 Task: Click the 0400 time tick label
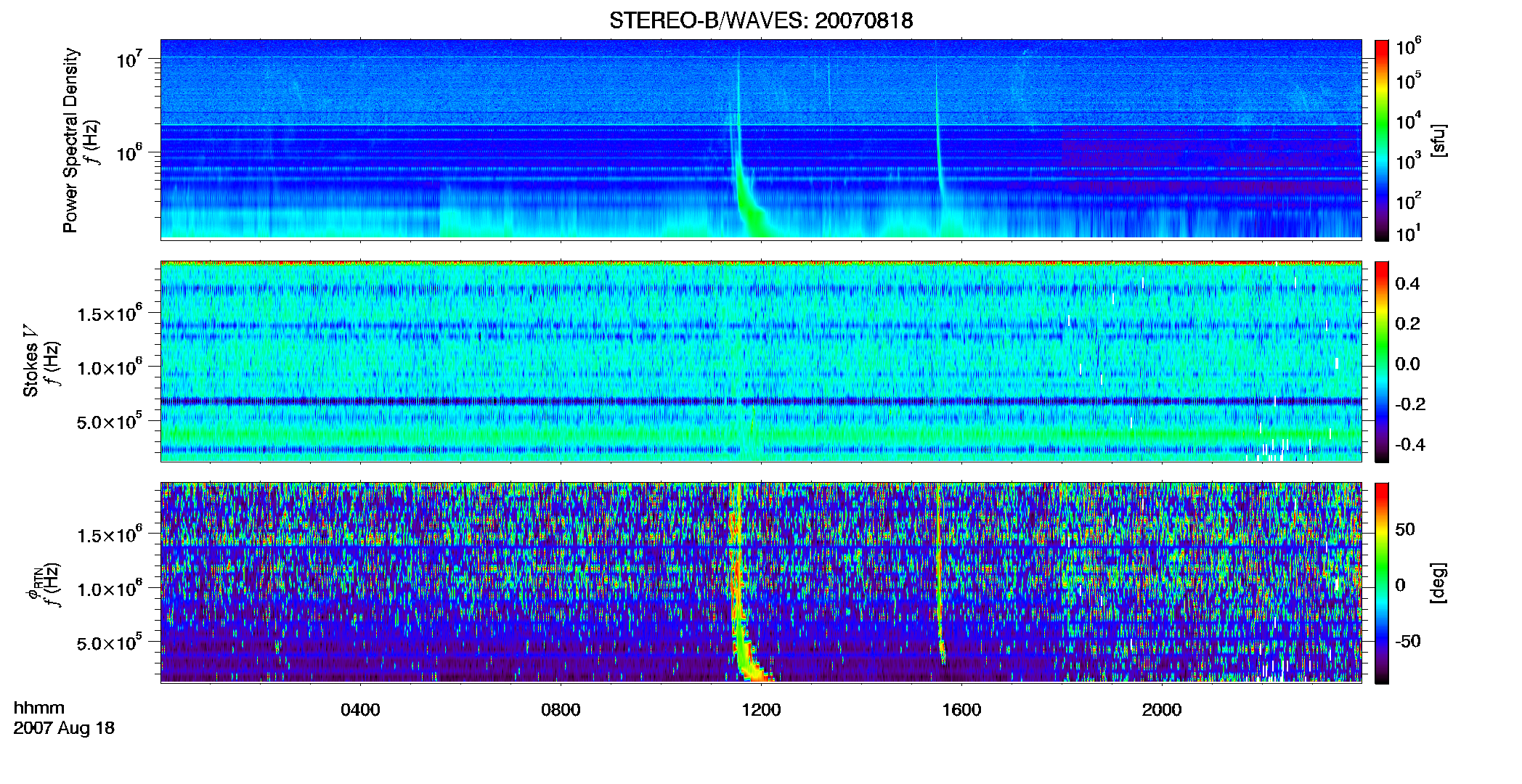(360, 710)
